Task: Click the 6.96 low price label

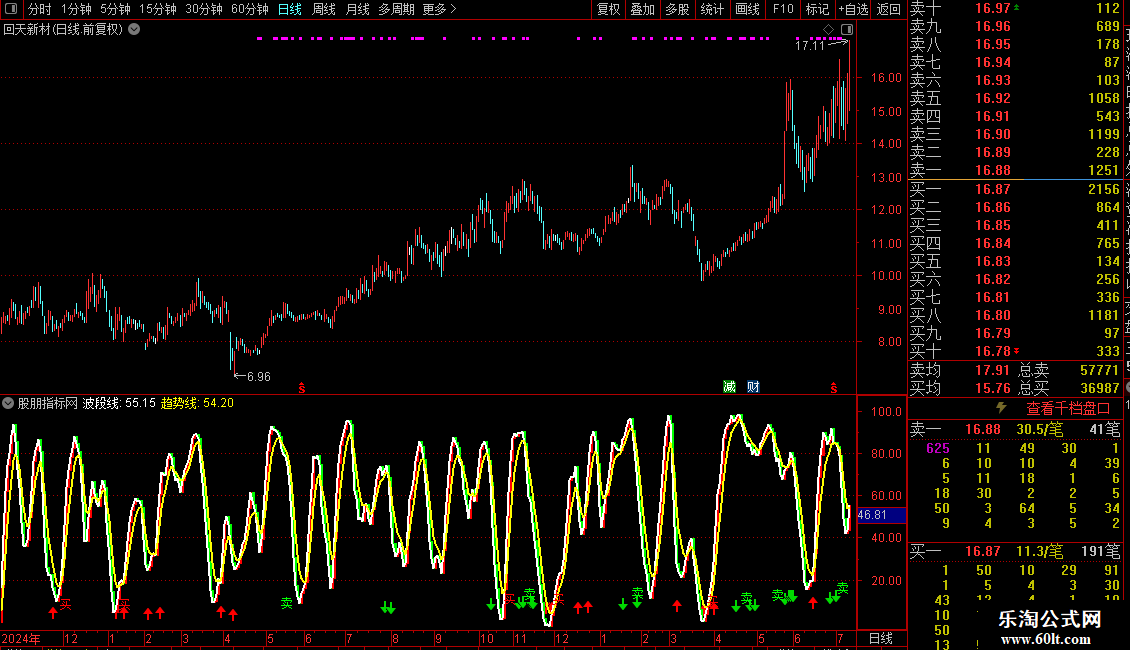Action: tap(259, 377)
